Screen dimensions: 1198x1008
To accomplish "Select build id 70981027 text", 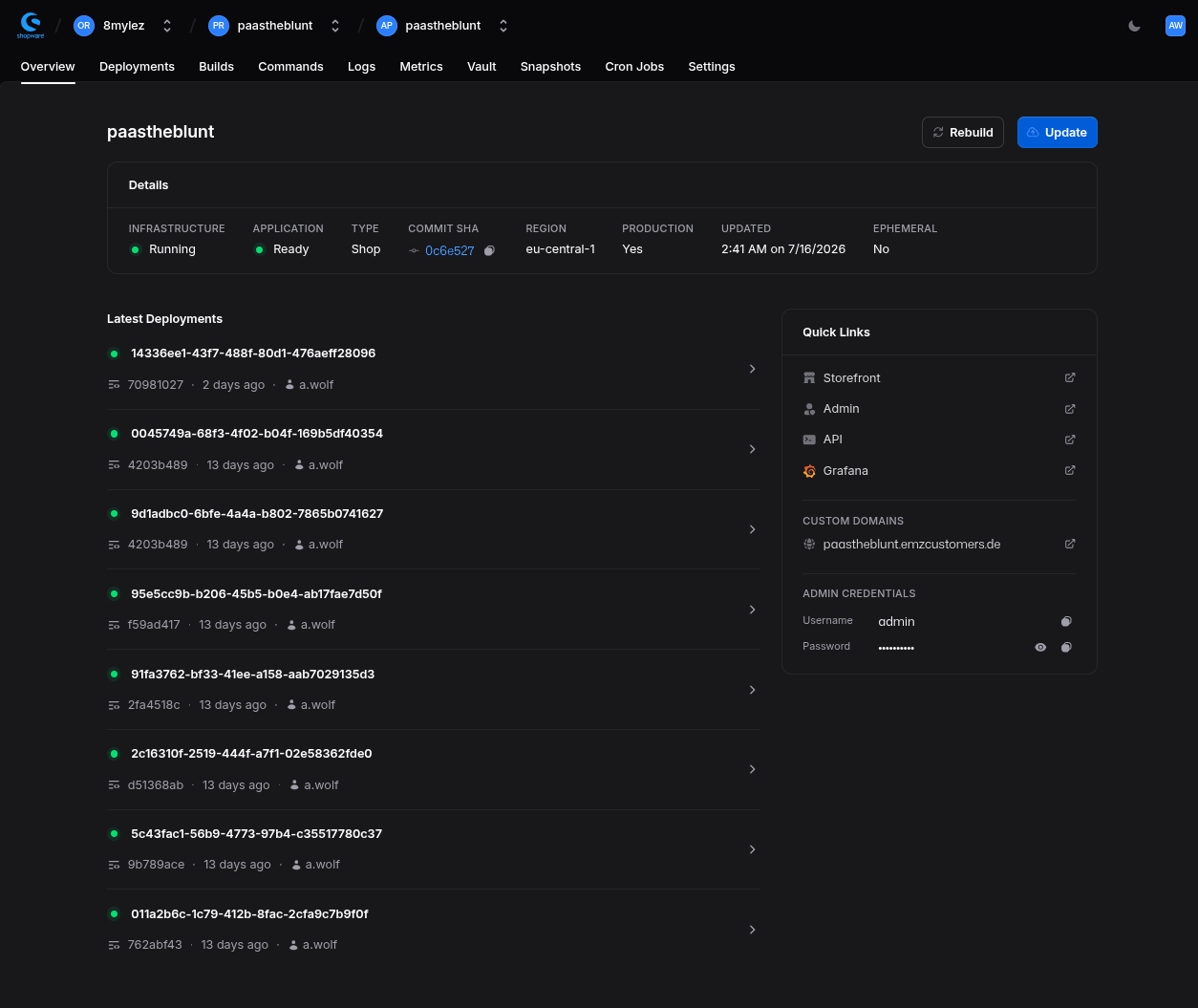I will (156, 385).
